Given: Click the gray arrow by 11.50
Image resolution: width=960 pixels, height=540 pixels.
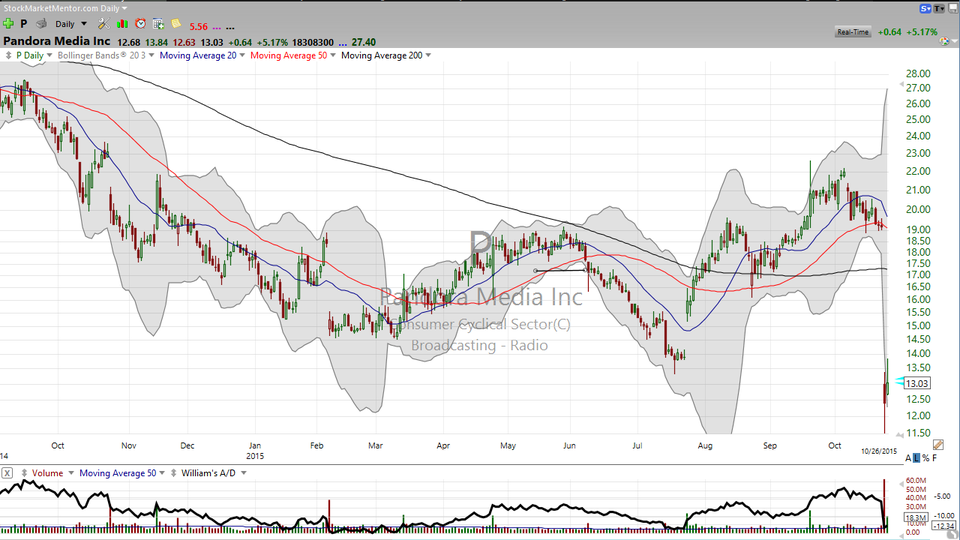Looking at the screenshot, I should (899, 434).
